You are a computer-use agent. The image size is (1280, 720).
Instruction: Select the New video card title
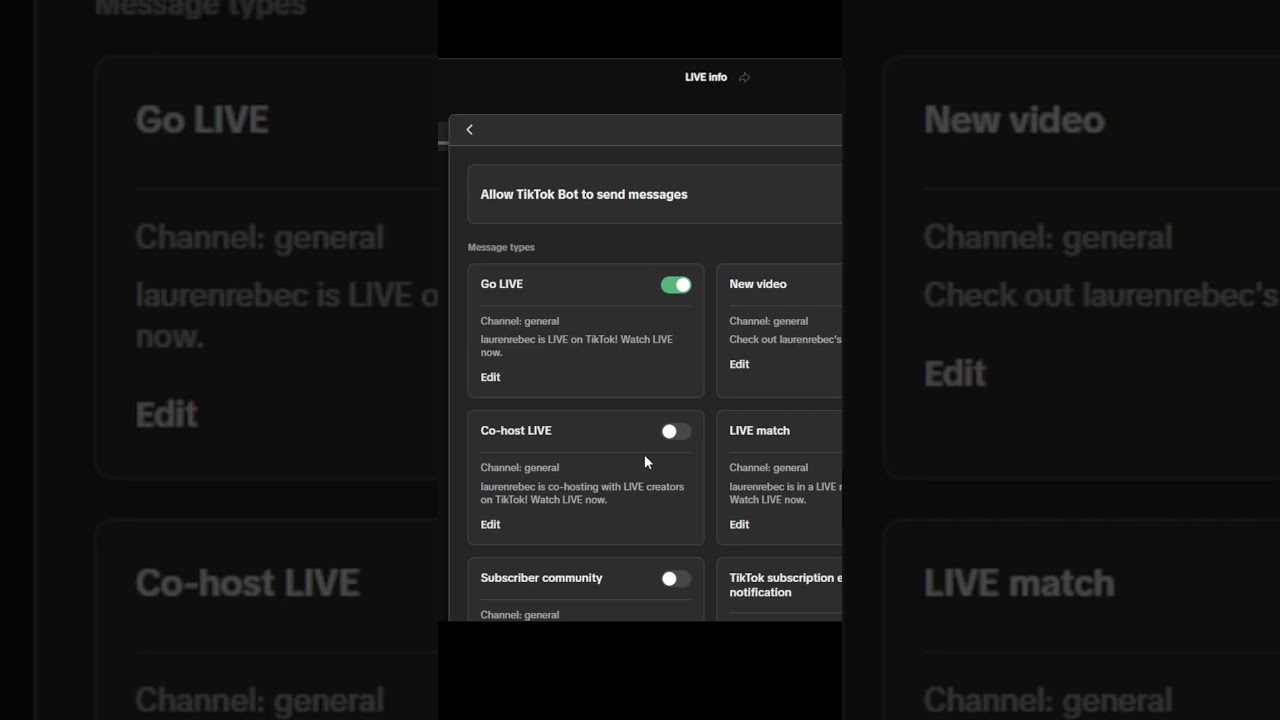pyautogui.click(x=758, y=284)
